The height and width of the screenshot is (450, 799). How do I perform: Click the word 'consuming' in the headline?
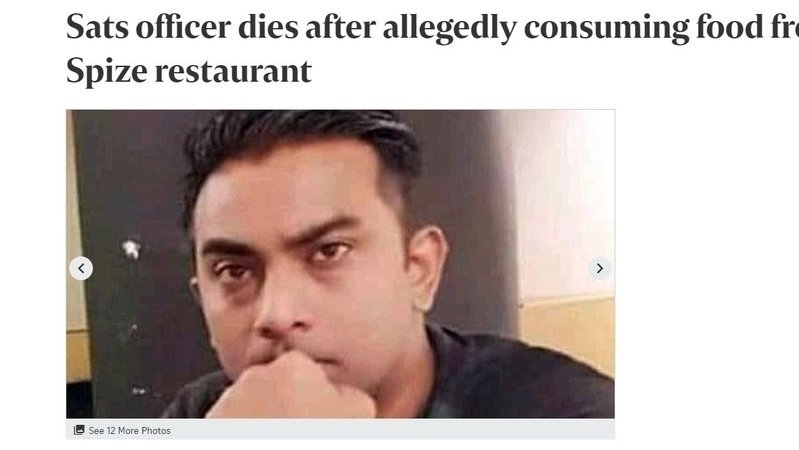606,28
